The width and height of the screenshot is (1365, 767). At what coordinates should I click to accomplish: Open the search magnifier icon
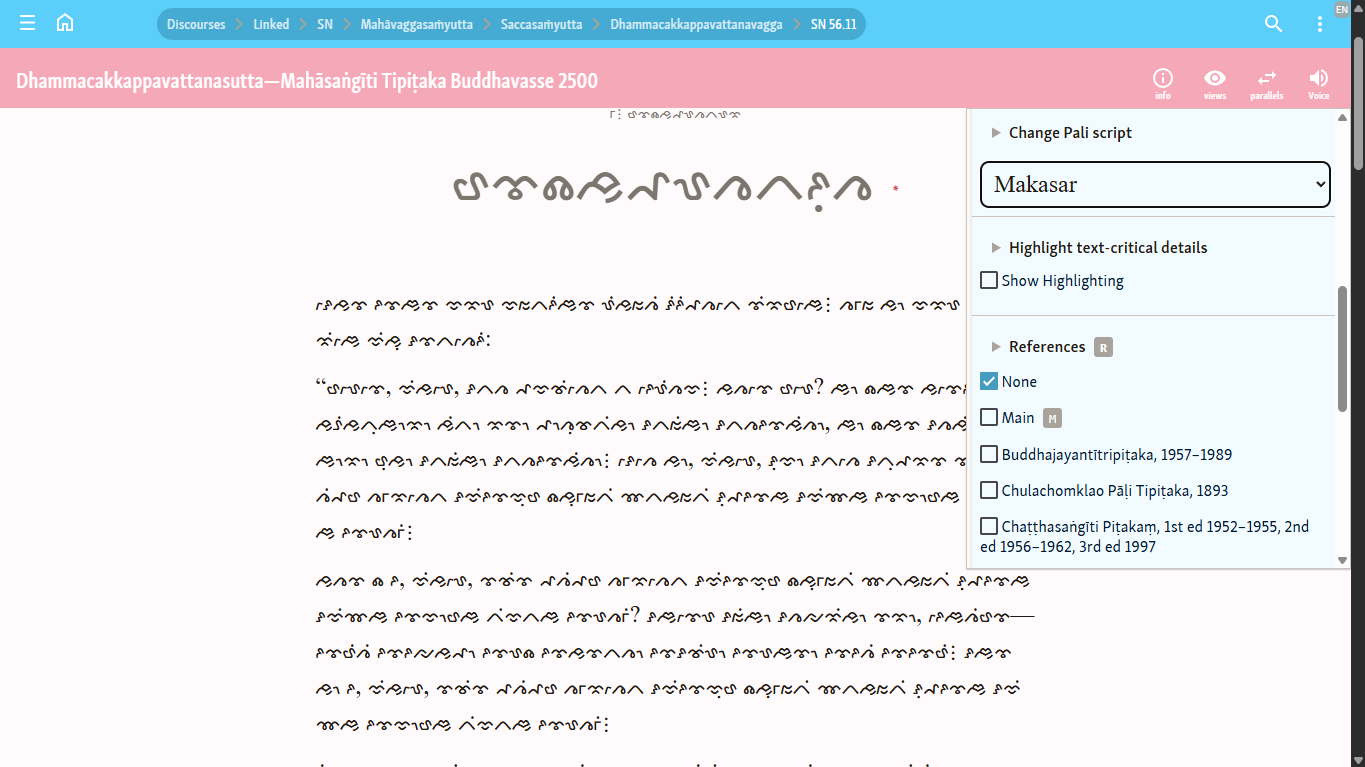(1273, 24)
